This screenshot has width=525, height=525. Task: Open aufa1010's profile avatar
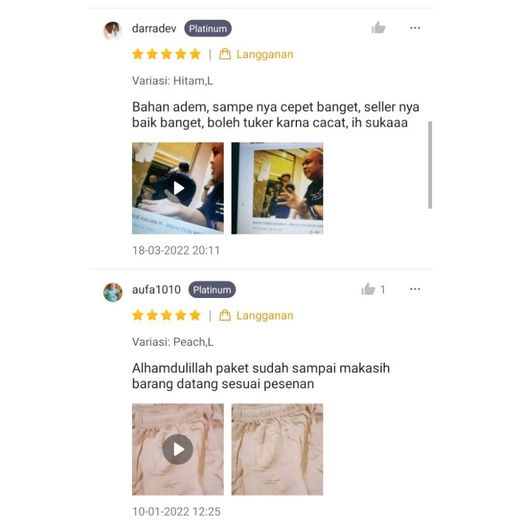(112, 292)
